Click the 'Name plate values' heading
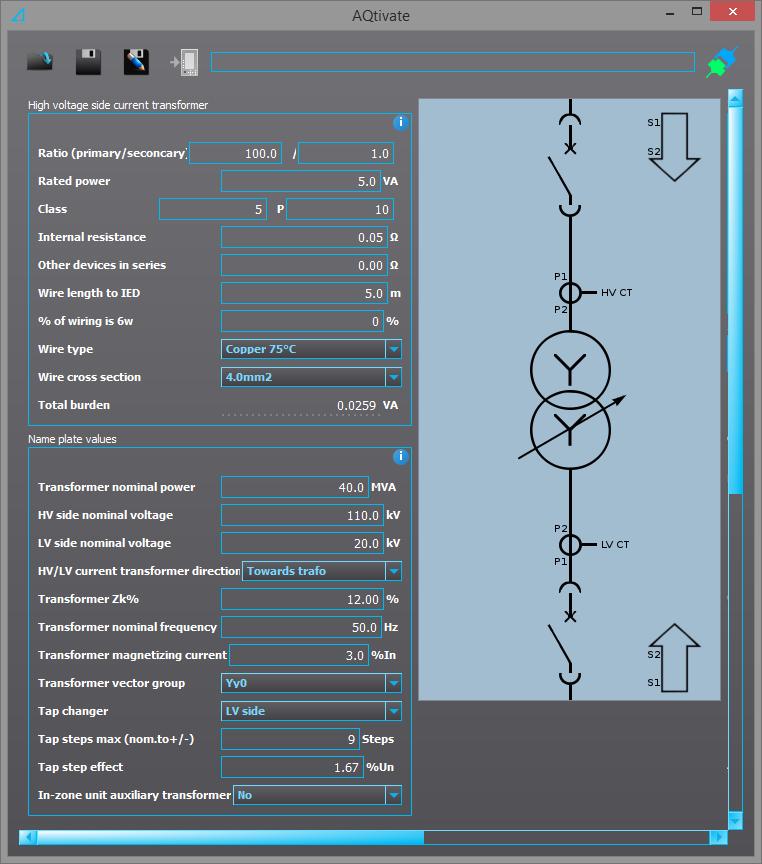The height and width of the screenshot is (864, 762). [72, 439]
